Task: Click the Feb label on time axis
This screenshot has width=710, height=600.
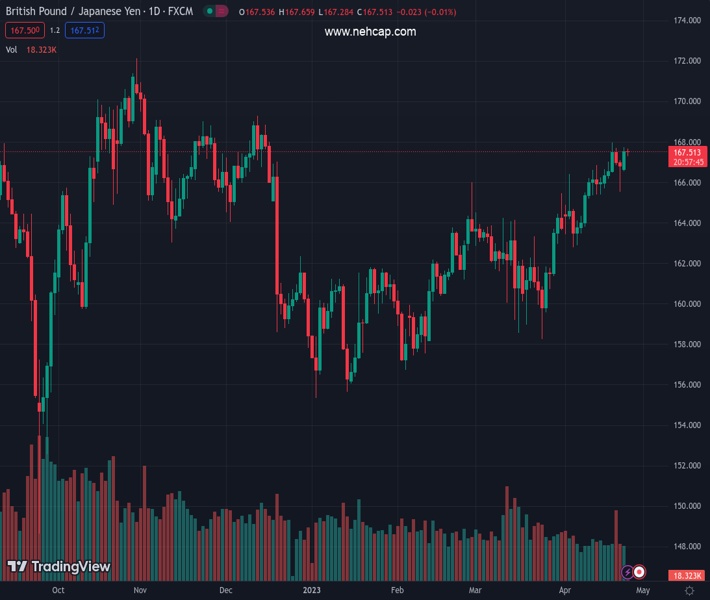Action: coord(397,590)
